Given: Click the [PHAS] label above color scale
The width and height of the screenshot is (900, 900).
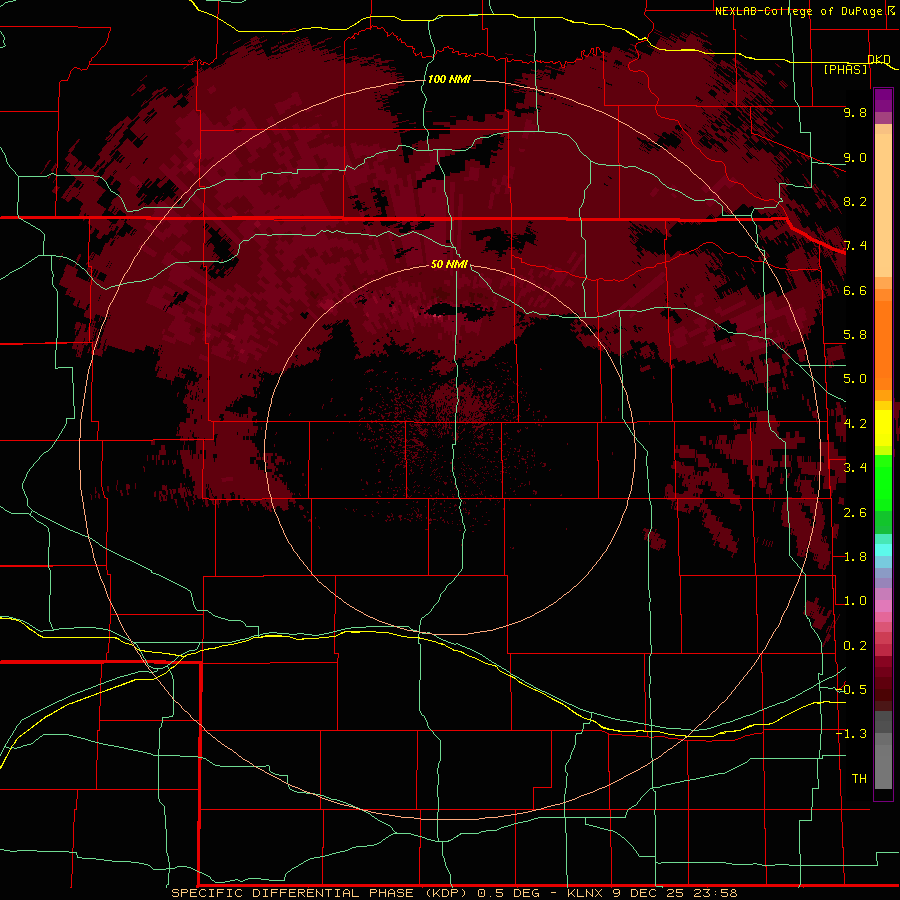Looking at the screenshot, I should tap(845, 69).
